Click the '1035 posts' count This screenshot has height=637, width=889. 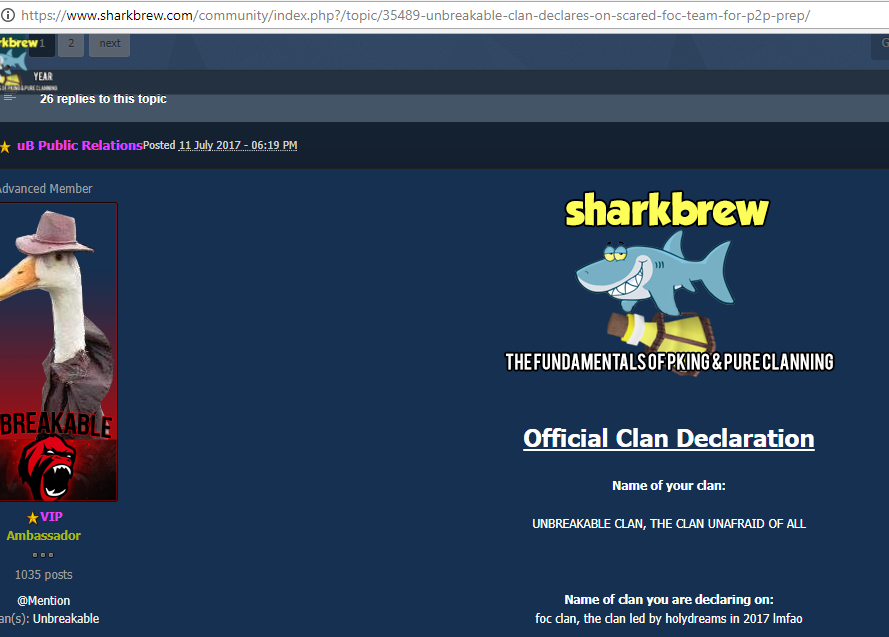pyautogui.click(x=44, y=575)
